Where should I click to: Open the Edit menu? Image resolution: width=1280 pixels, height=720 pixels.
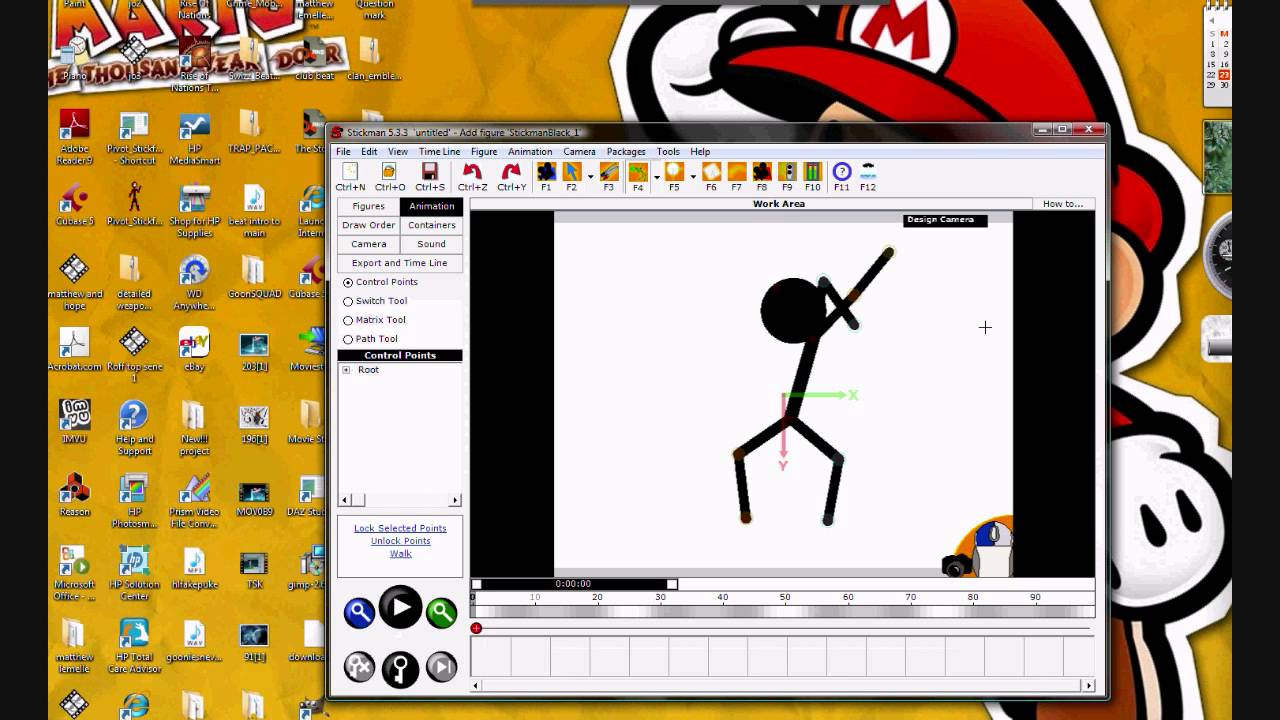[x=369, y=152]
